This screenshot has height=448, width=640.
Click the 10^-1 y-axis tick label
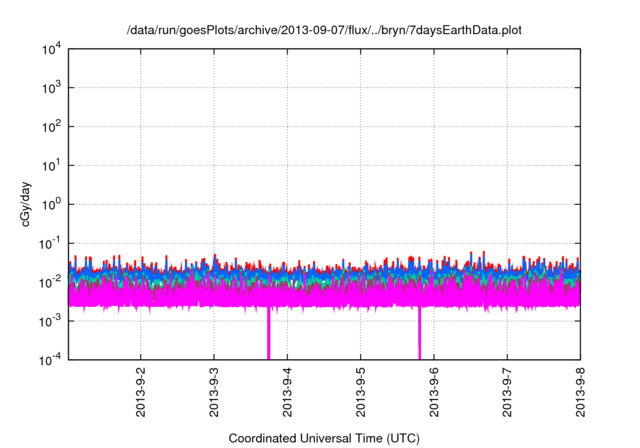point(50,244)
